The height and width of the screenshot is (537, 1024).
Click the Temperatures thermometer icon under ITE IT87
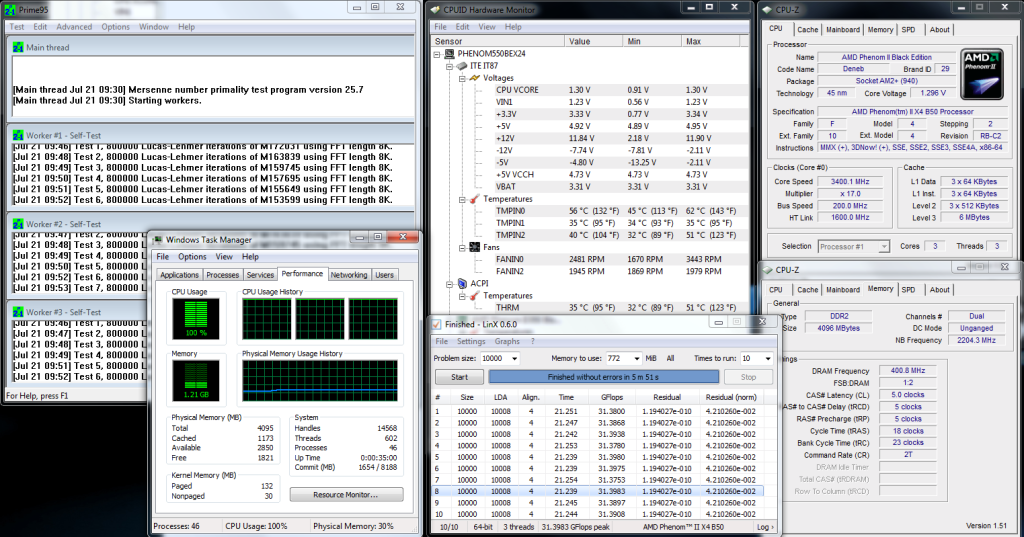[475, 199]
